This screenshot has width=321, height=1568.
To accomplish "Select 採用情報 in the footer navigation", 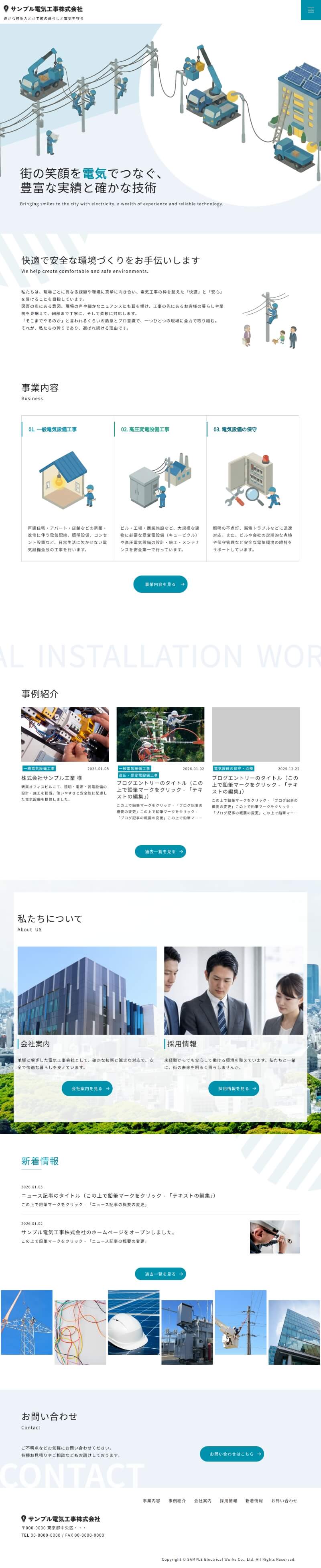I will (x=228, y=1501).
